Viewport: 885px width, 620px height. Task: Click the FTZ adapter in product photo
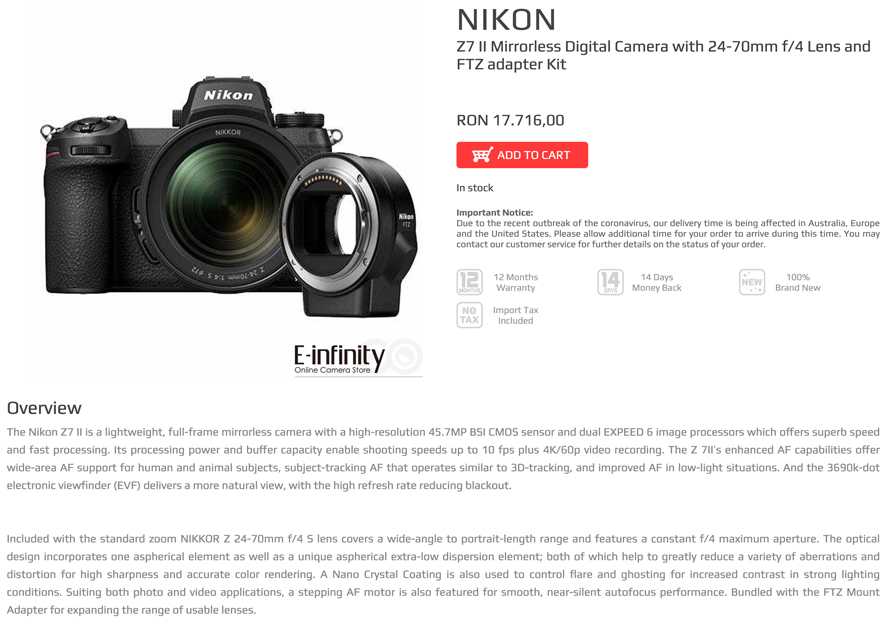pyautogui.click(x=350, y=234)
